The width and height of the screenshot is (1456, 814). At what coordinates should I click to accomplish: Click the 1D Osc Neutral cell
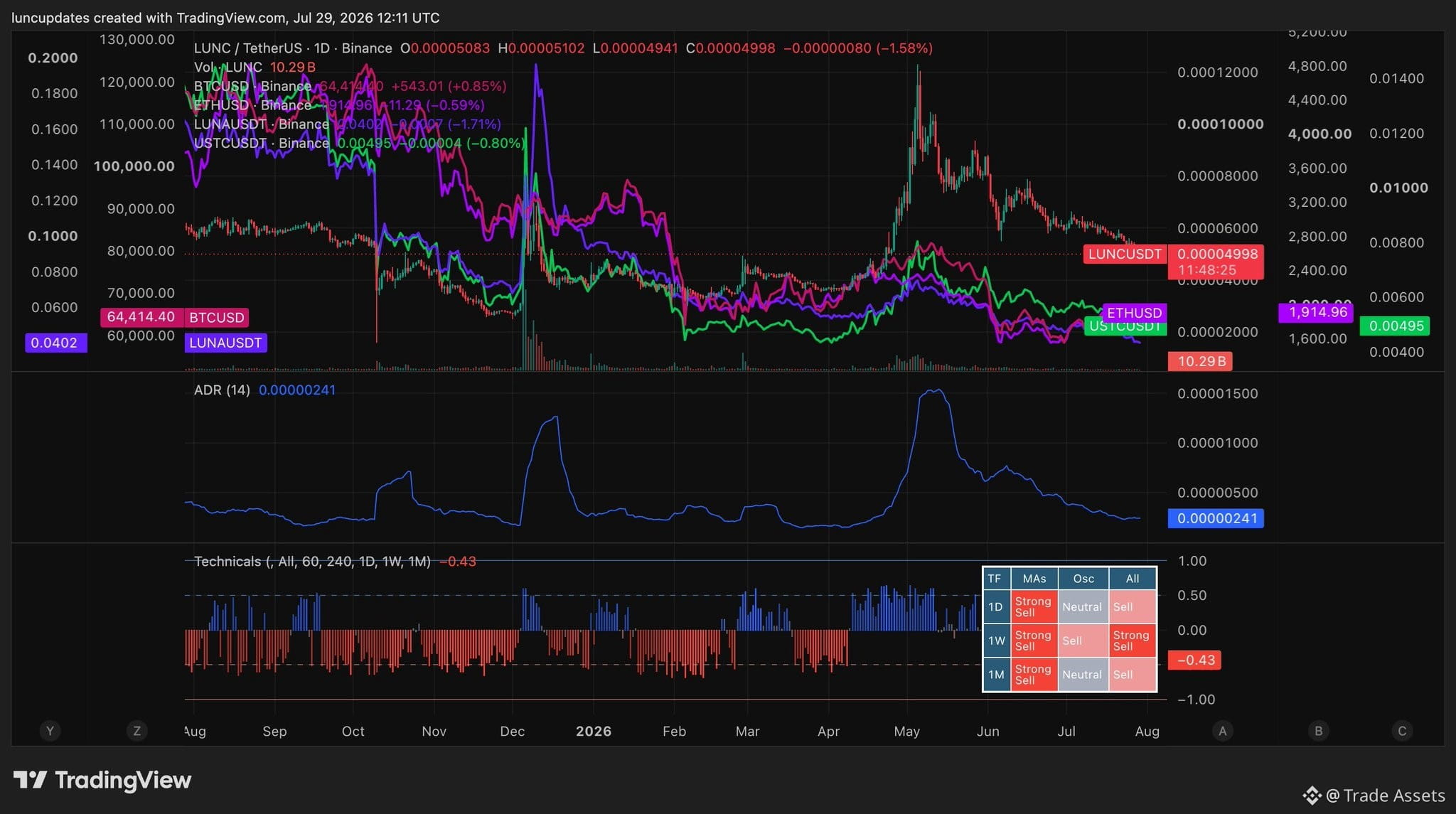(x=1083, y=607)
